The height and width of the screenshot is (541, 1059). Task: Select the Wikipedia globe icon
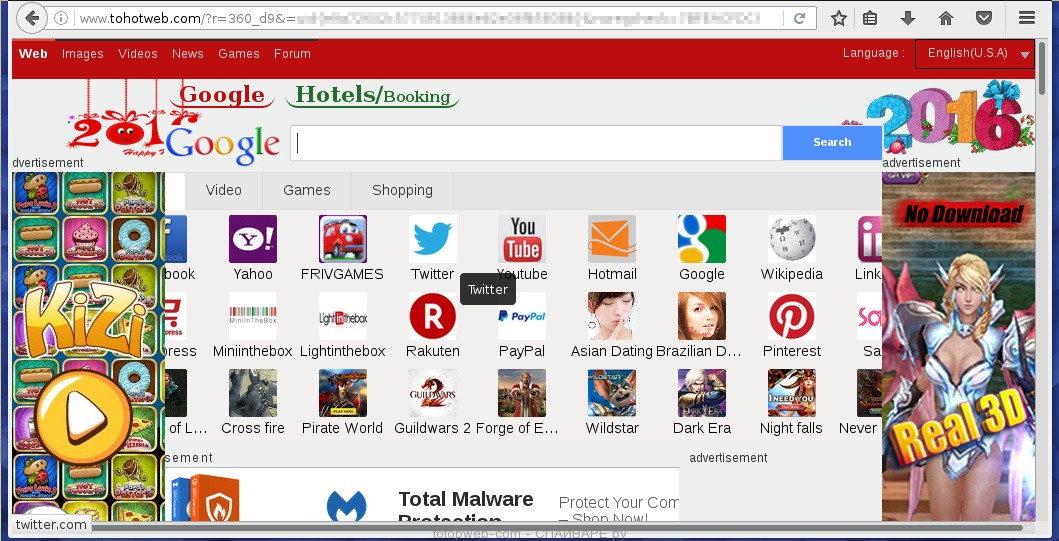click(791, 239)
